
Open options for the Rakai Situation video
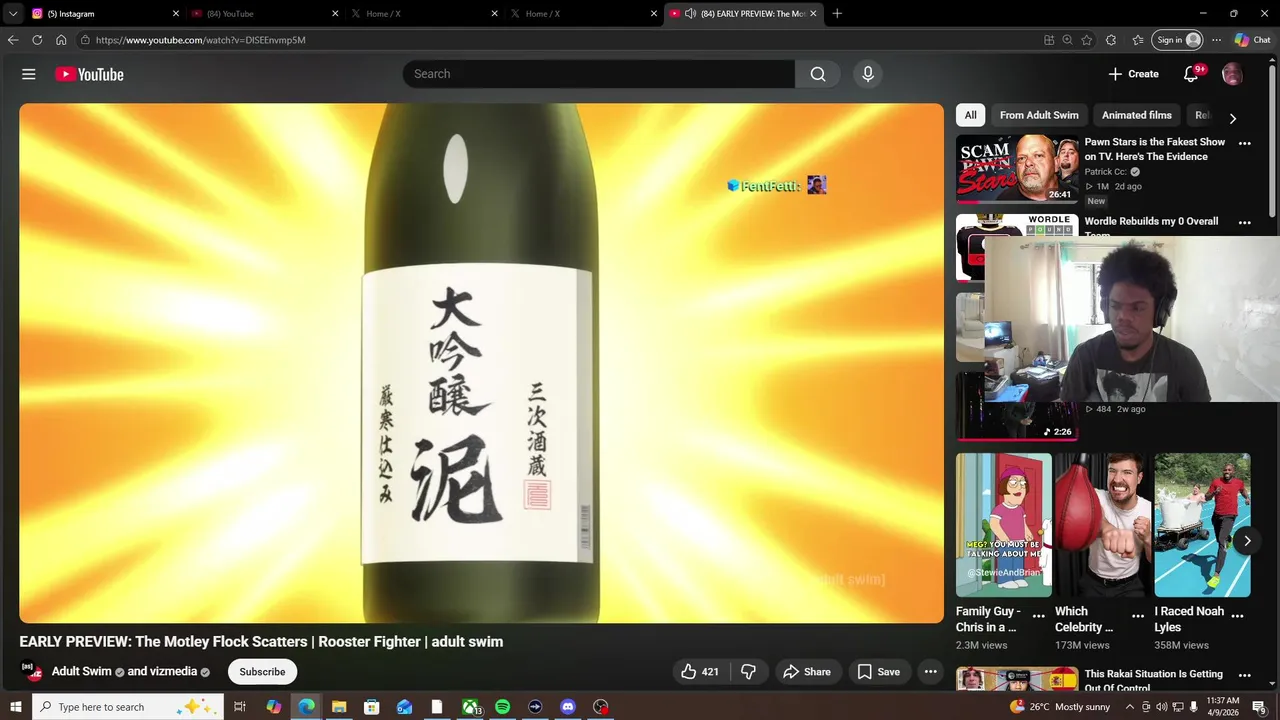(1245, 676)
